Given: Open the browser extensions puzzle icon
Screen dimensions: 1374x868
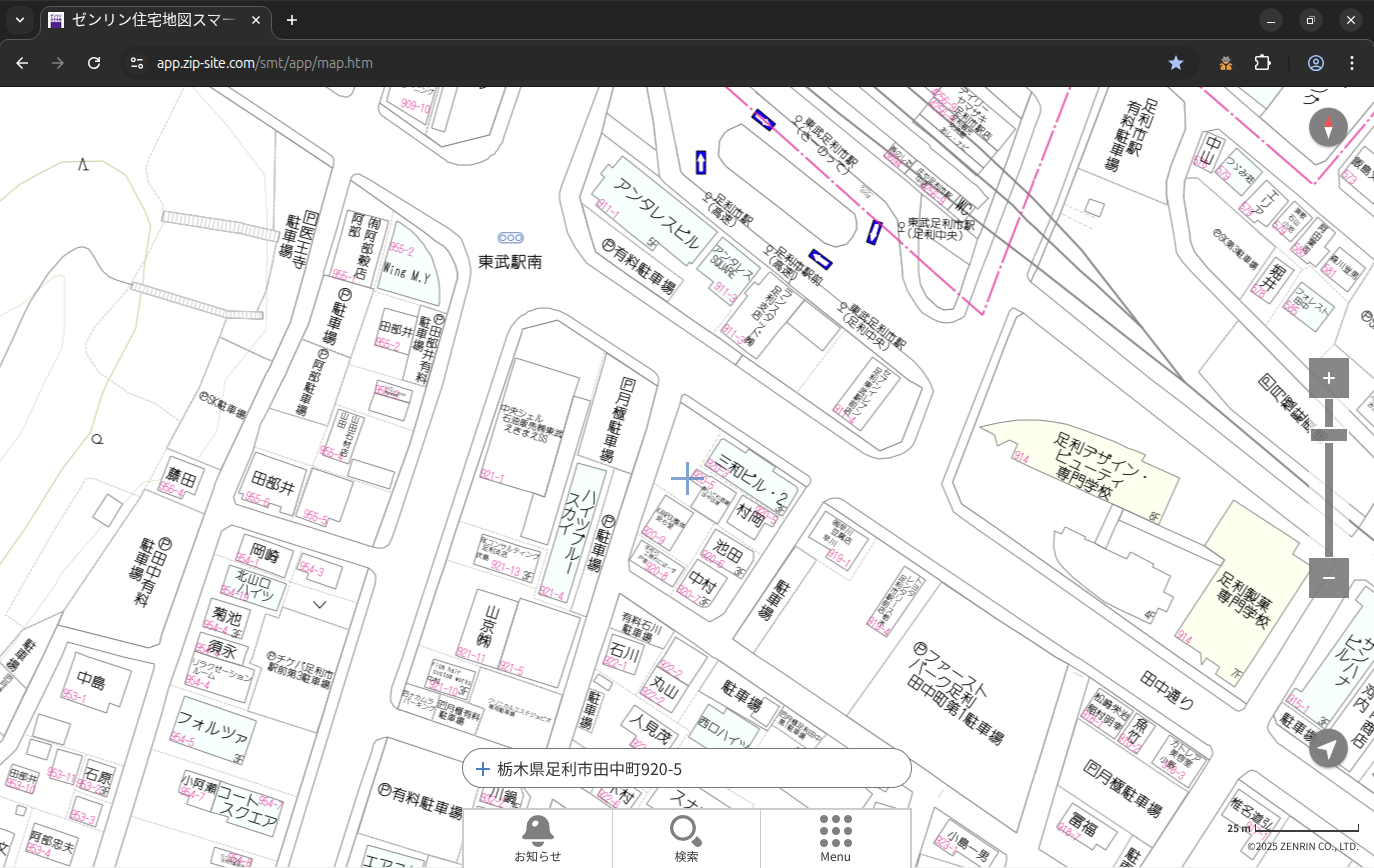Looking at the screenshot, I should point(1262,63).
